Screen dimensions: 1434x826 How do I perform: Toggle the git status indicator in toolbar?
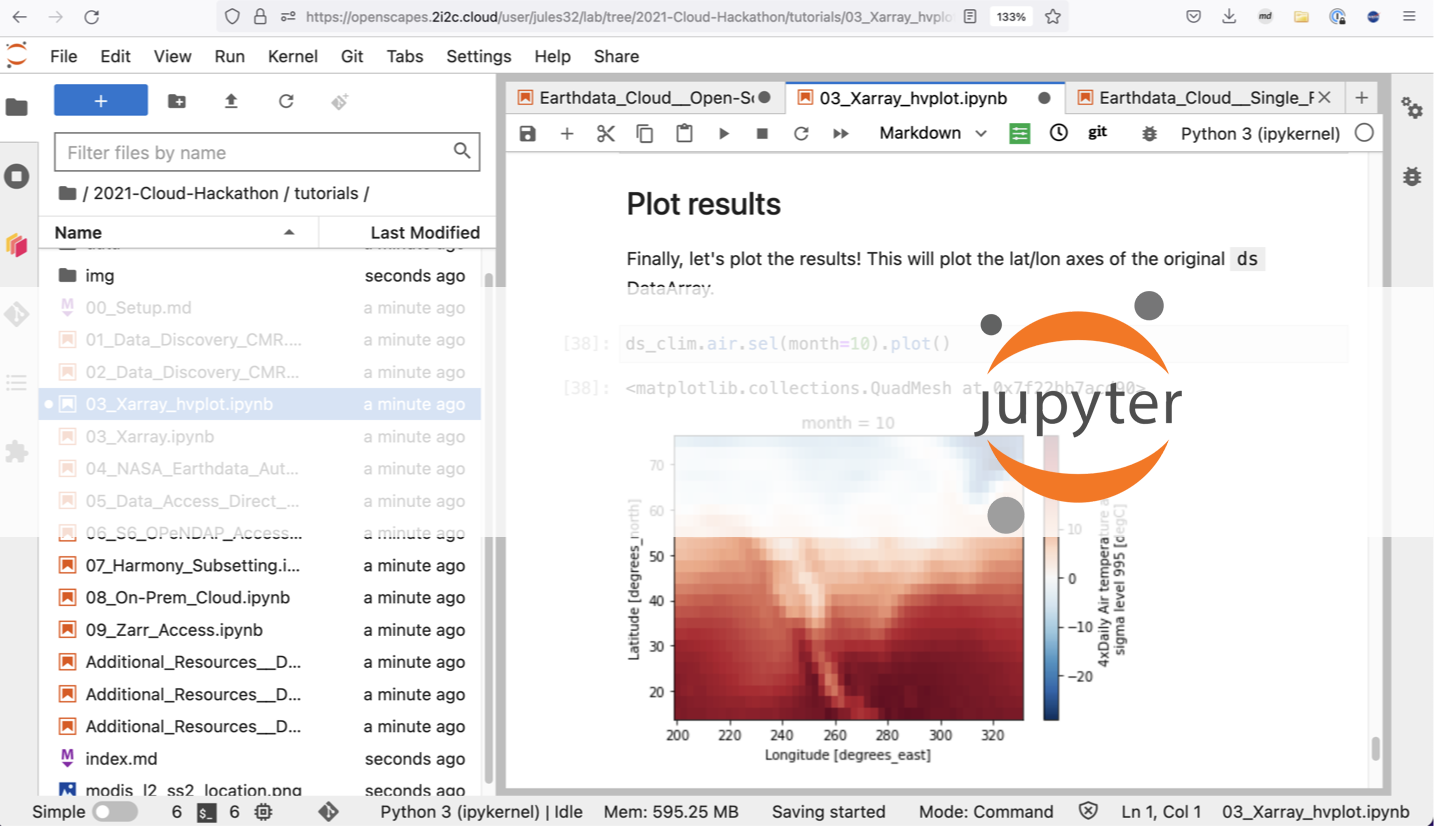[x=1097, y=132]
